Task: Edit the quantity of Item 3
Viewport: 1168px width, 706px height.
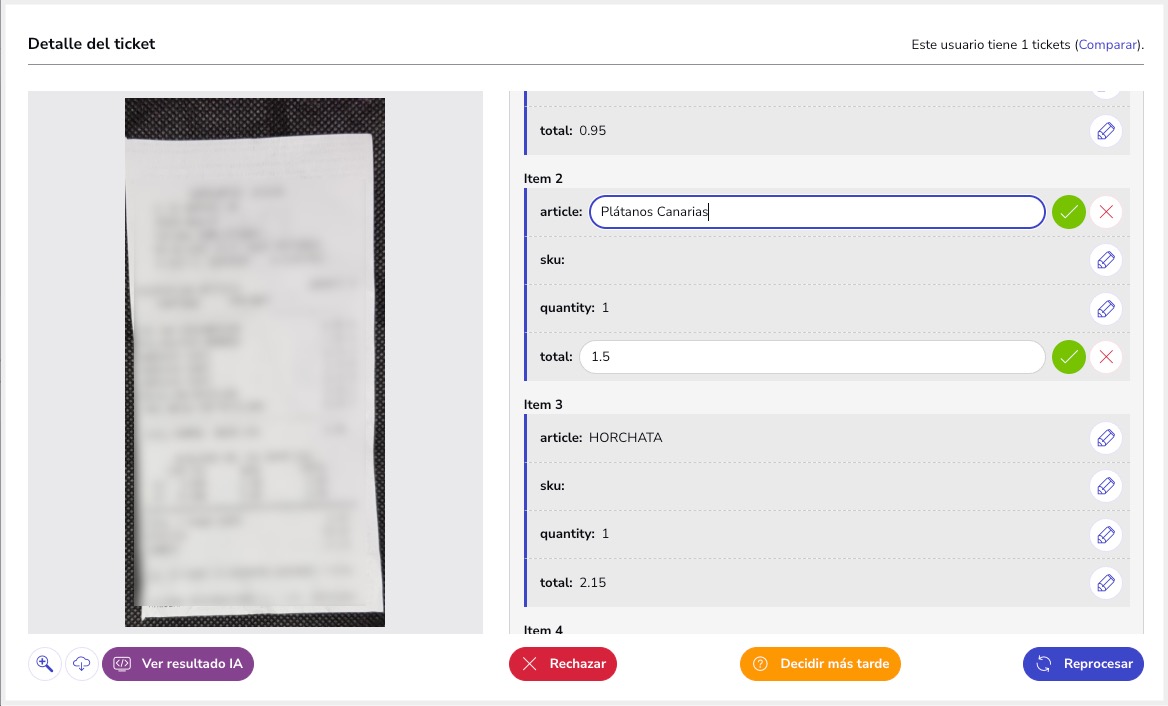Action: (x=1105, y=534)
